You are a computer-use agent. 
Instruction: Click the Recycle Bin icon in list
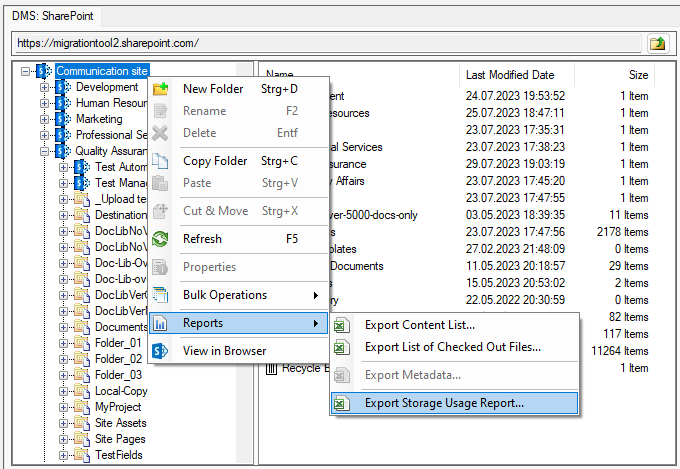[x=271, y=369]
